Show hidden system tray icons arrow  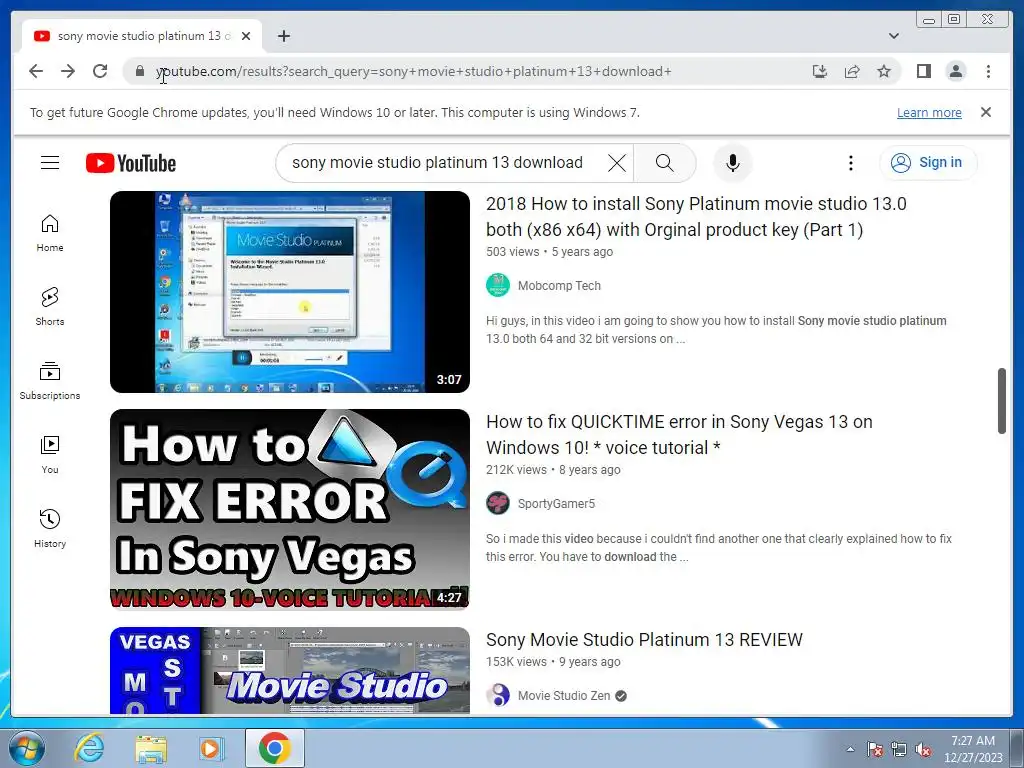pos(850,749)
